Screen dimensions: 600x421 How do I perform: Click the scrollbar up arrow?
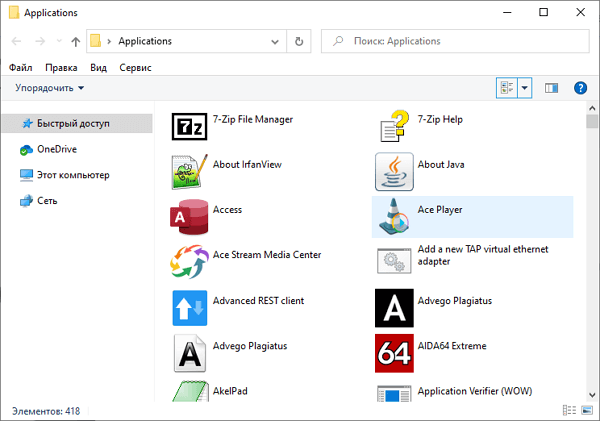[592, 108]
